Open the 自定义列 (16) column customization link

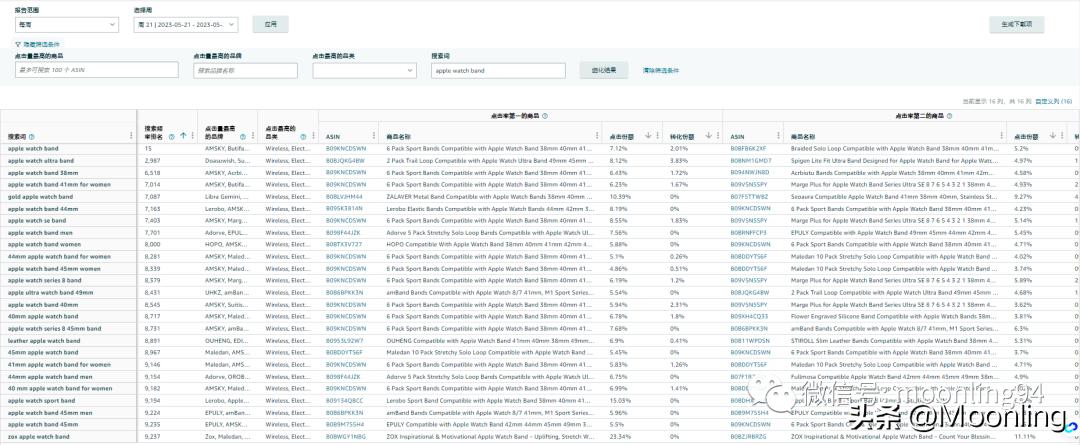(1053, 101)
